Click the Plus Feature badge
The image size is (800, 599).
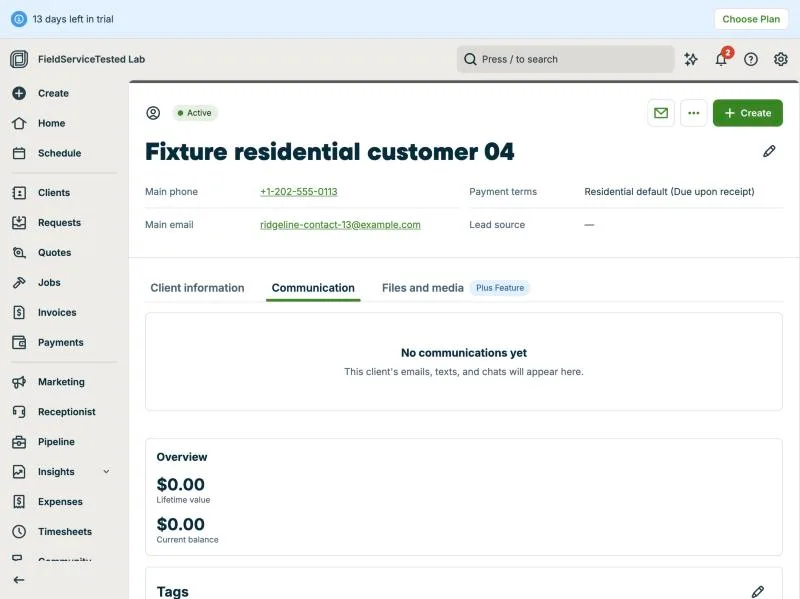click(500, 288)
